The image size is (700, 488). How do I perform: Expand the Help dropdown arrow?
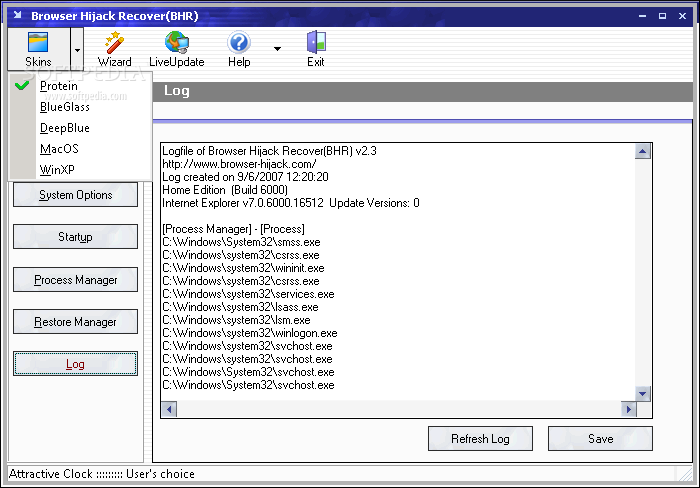(277, 49)
